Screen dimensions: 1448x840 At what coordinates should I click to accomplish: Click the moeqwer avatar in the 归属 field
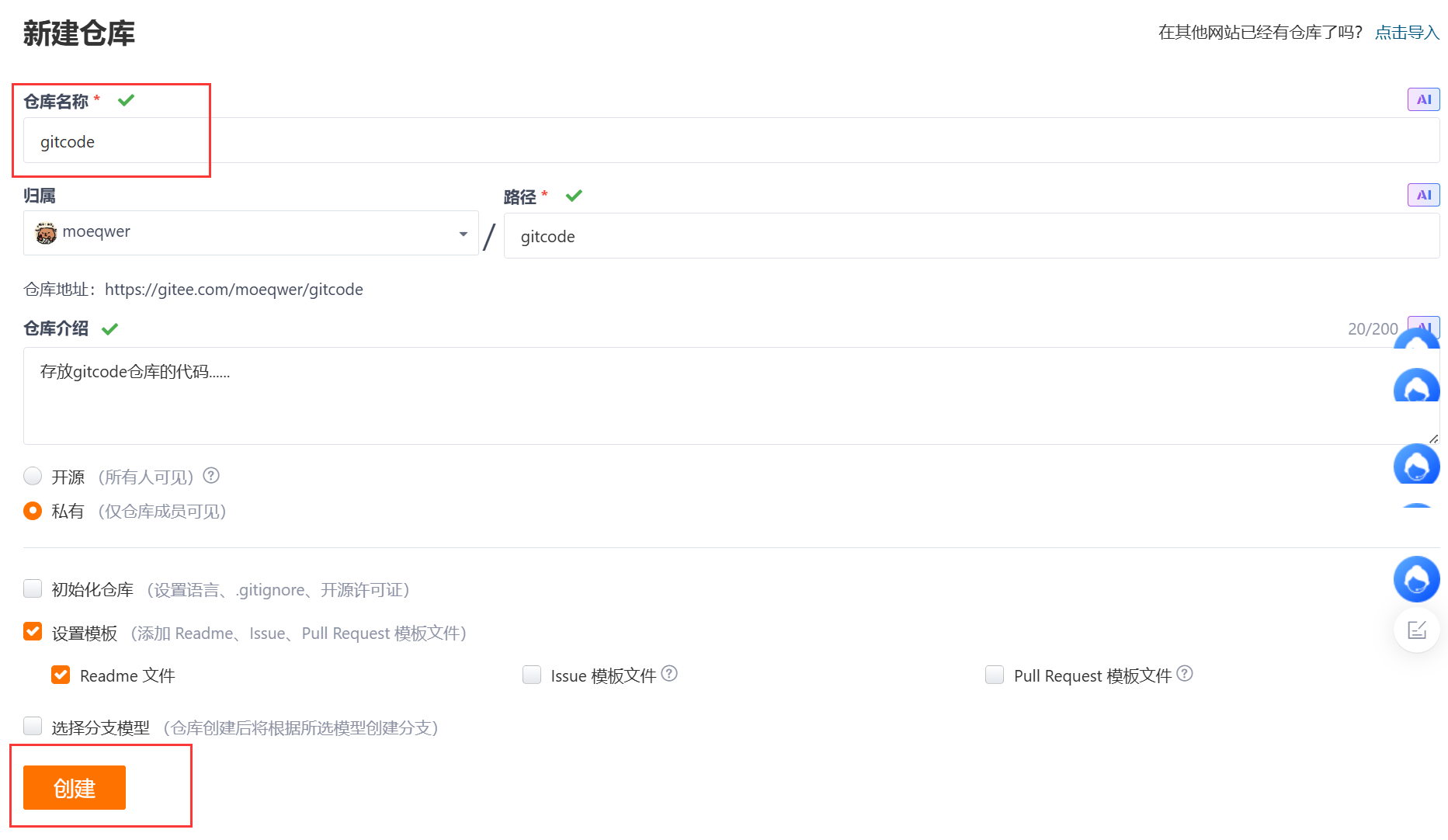click(46, 232)
